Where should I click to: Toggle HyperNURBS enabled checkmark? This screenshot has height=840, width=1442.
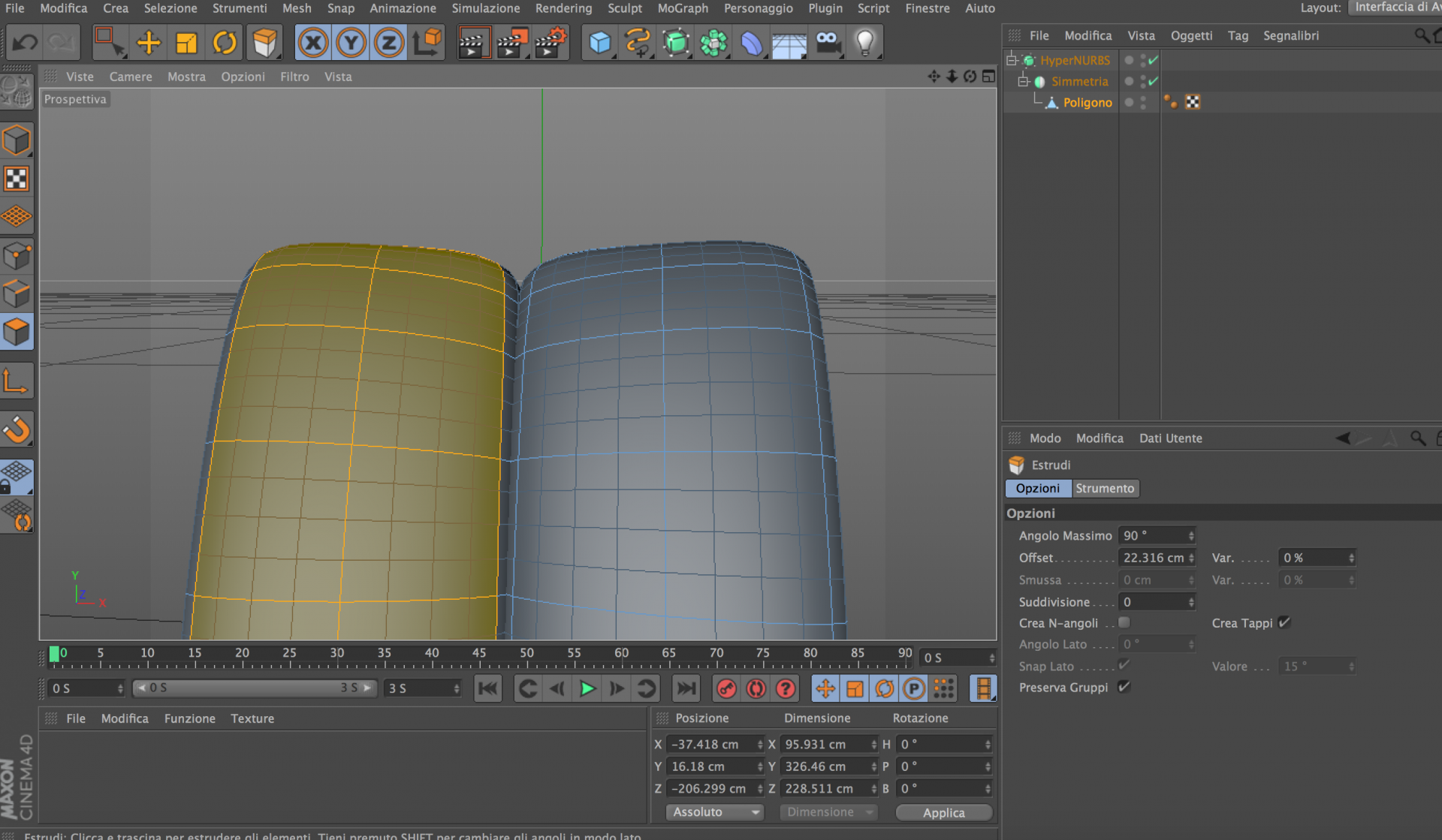(x=1154, y=60)
